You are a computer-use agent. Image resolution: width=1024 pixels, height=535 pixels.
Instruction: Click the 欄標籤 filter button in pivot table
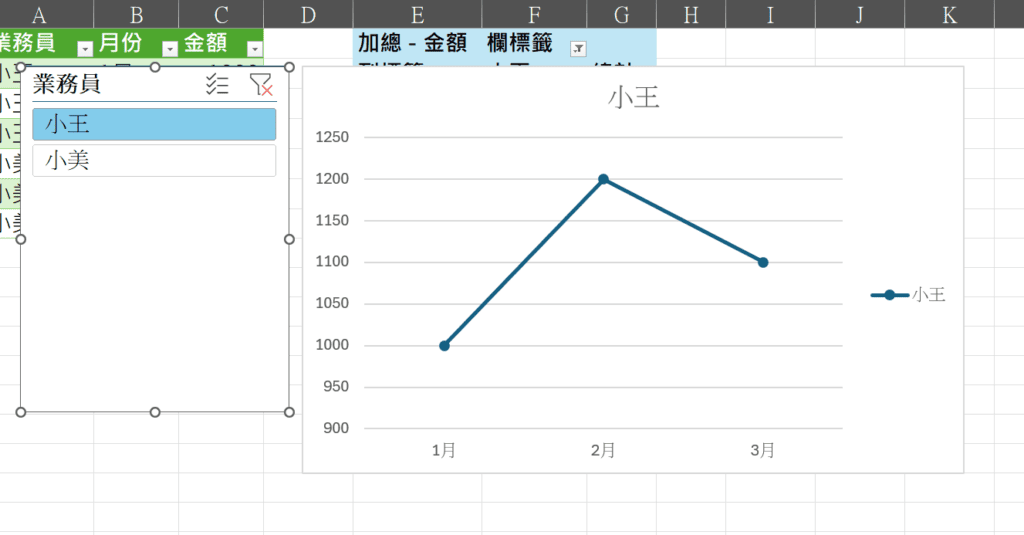pyautogui.click(x=577, y=48)
